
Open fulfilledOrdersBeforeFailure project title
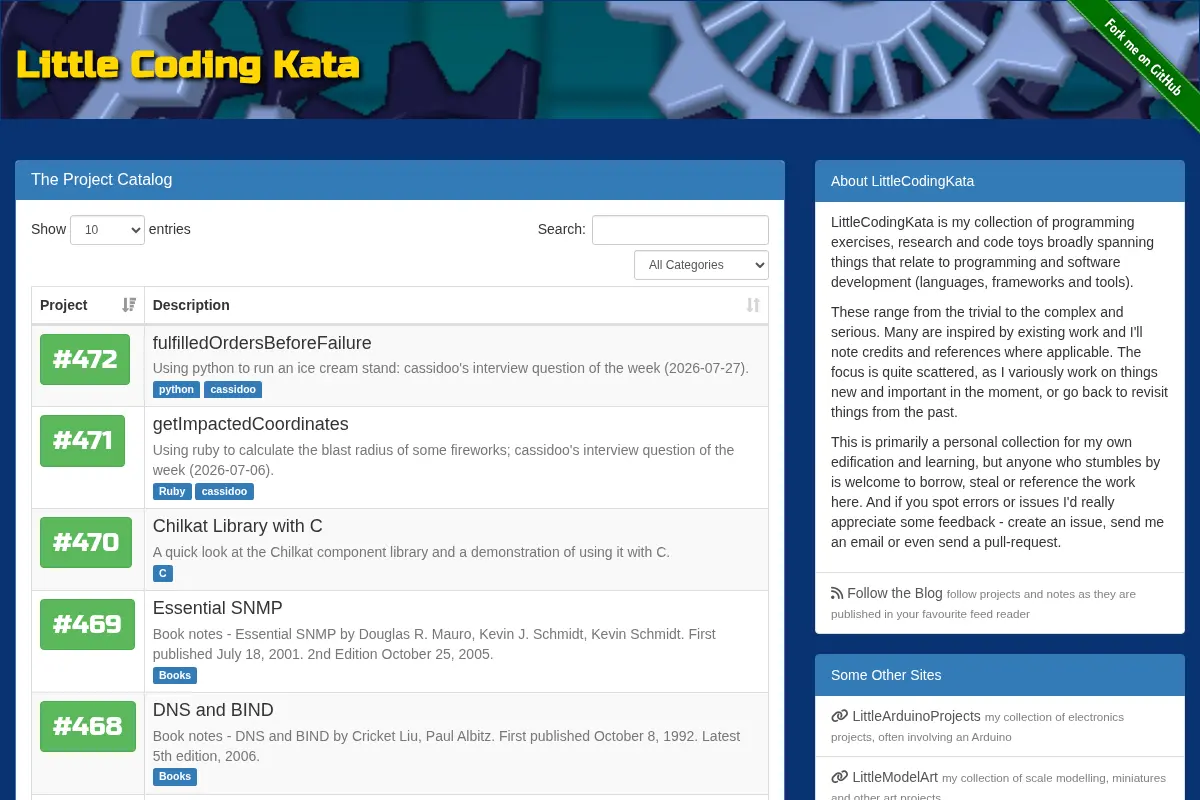click(x=262, y=343)
